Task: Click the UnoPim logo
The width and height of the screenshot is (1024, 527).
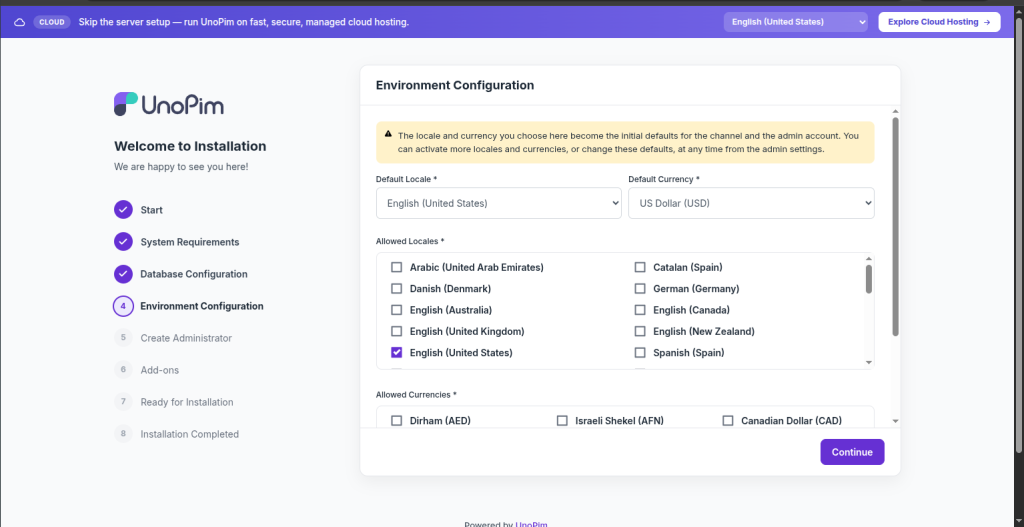Action: [168, 104]
